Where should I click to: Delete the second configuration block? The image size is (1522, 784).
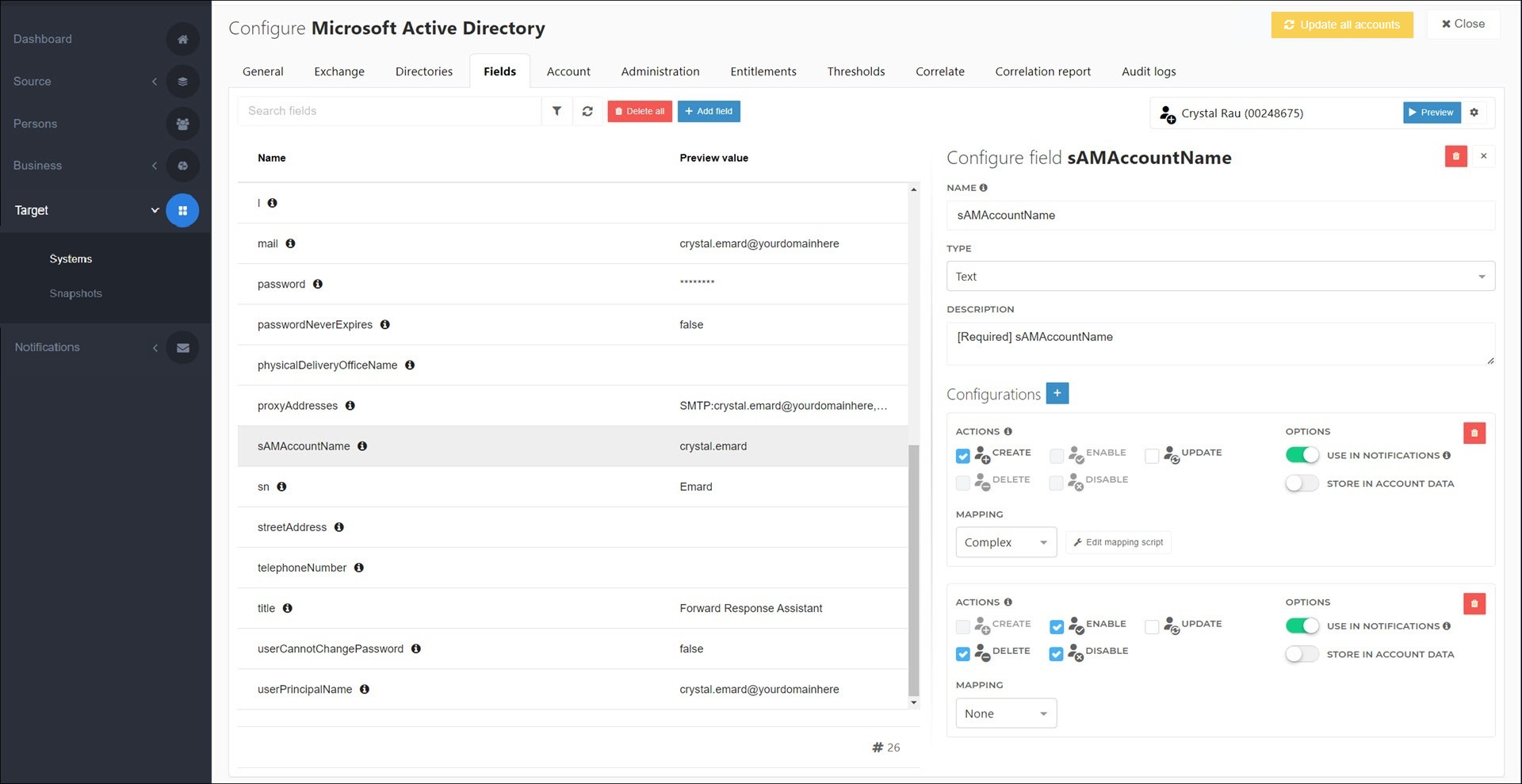1474,604
